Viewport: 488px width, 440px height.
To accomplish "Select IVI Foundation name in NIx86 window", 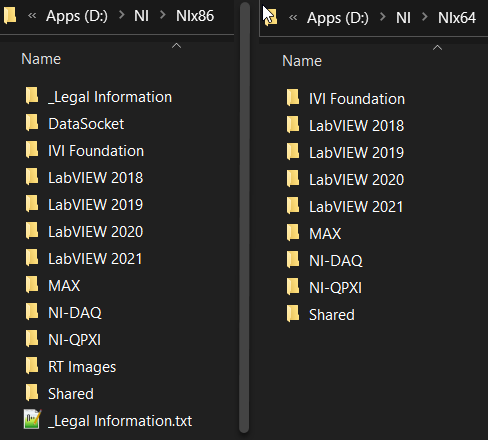I will [x=96, y=151].
